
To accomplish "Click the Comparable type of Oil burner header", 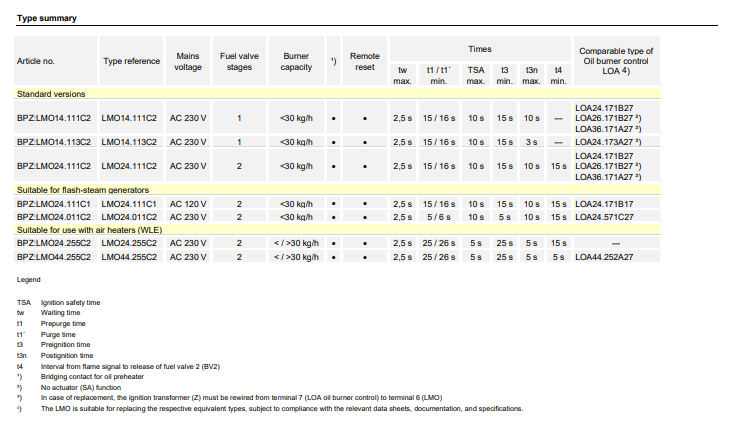I will (615, 61).
